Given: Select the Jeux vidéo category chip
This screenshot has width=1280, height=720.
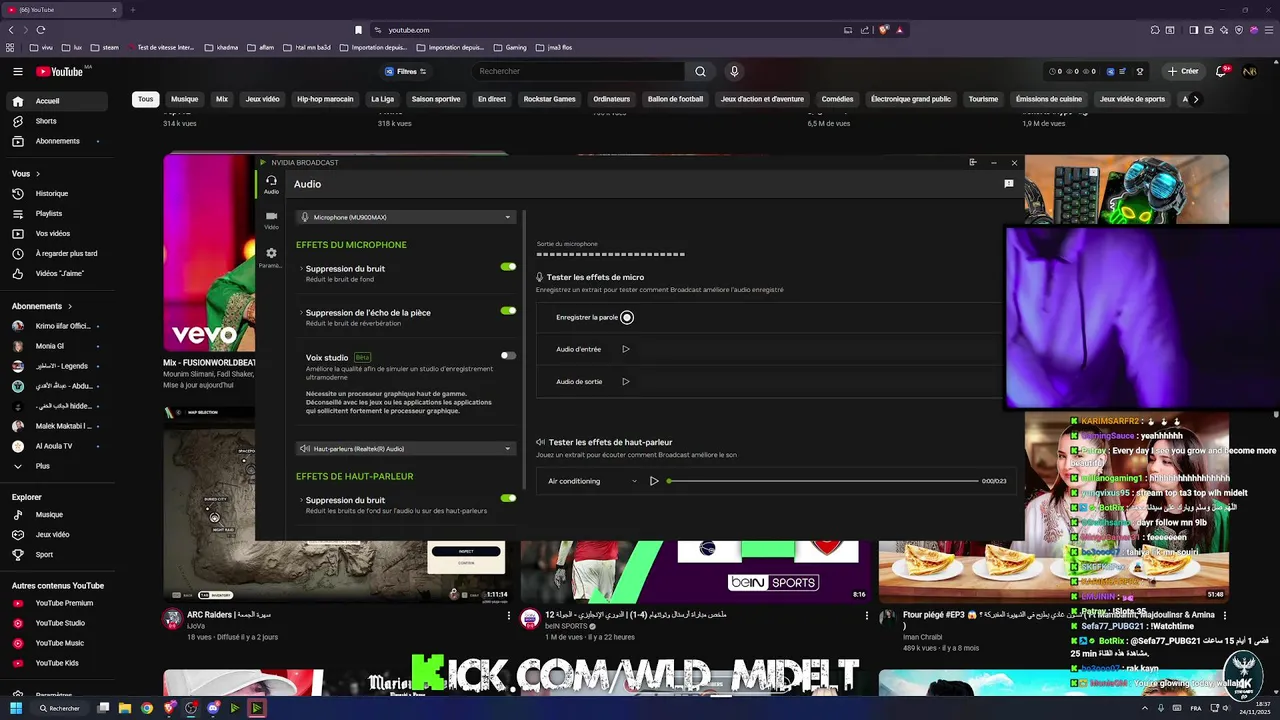Looking at the screenshot, I should (262, 99).
